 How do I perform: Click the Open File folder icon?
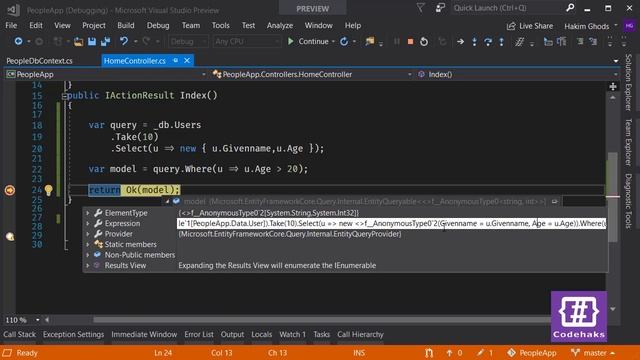coord(78,41)
